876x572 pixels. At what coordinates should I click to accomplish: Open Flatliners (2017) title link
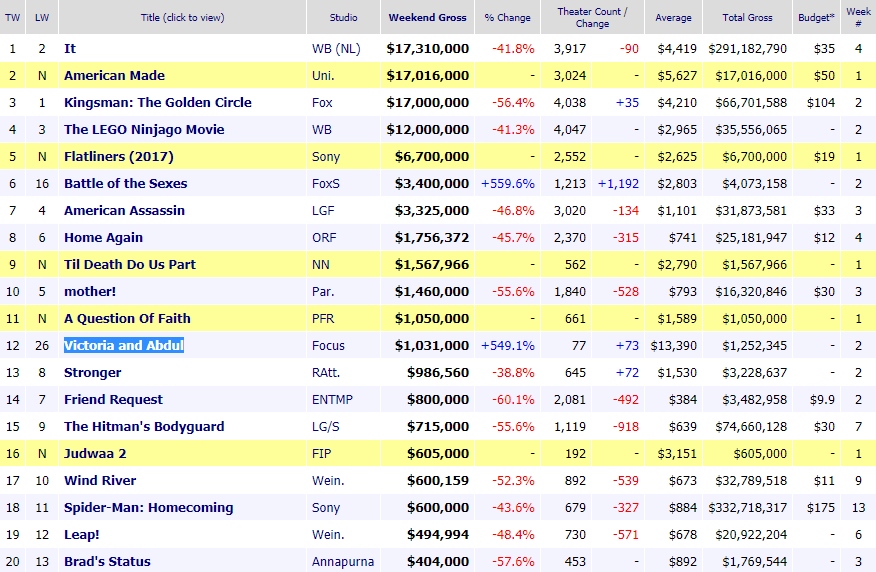click(119, 156)
